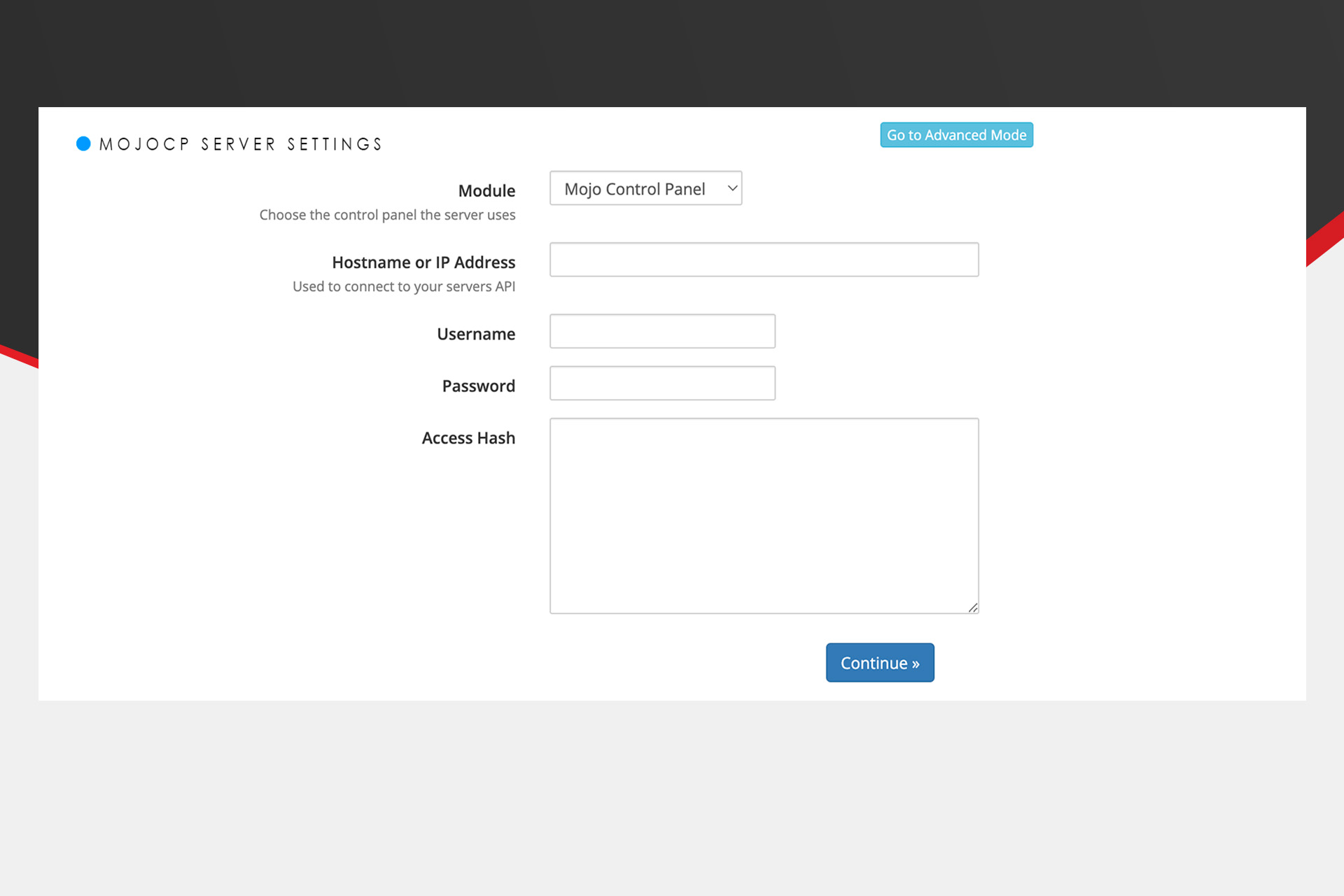Image resolution: width=1344 pixels, height=896 pixels.
Task: Focus the Hostname or IP Address field
Action: (x=764, y=260)
